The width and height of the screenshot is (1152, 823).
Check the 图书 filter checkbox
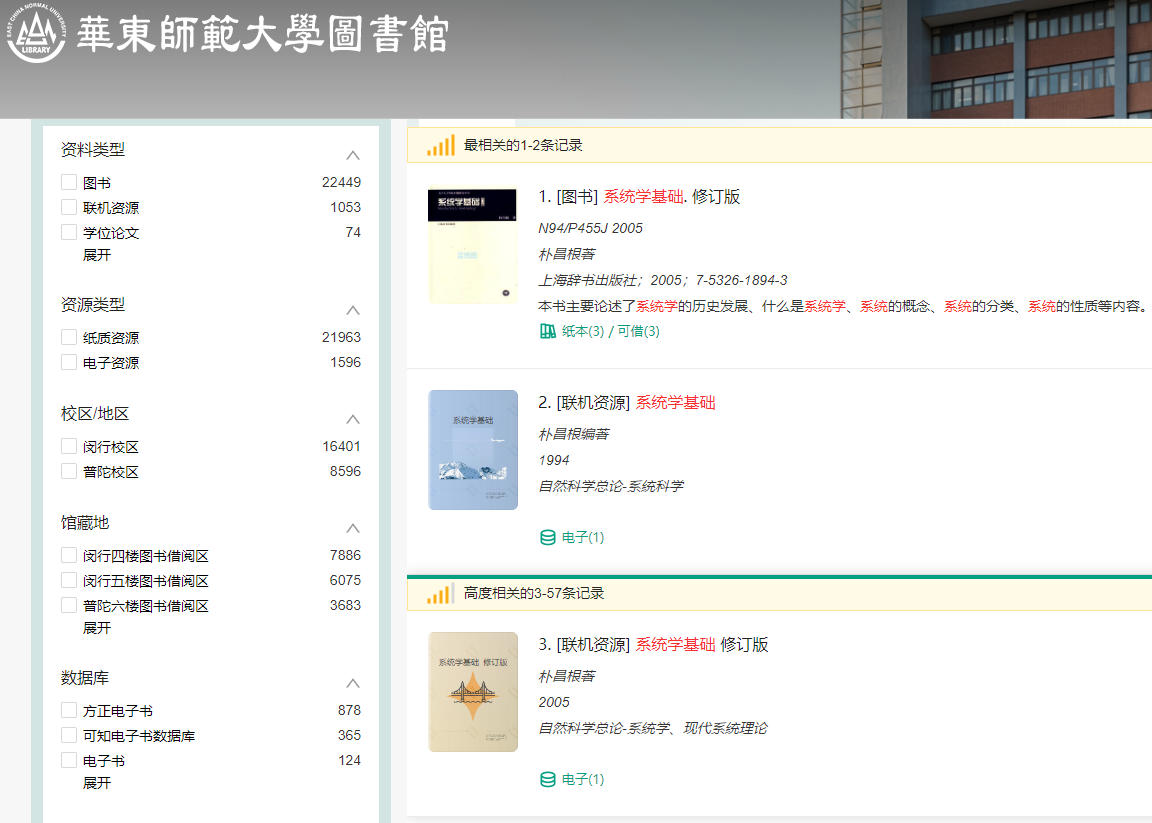click(x=69, y=182)
